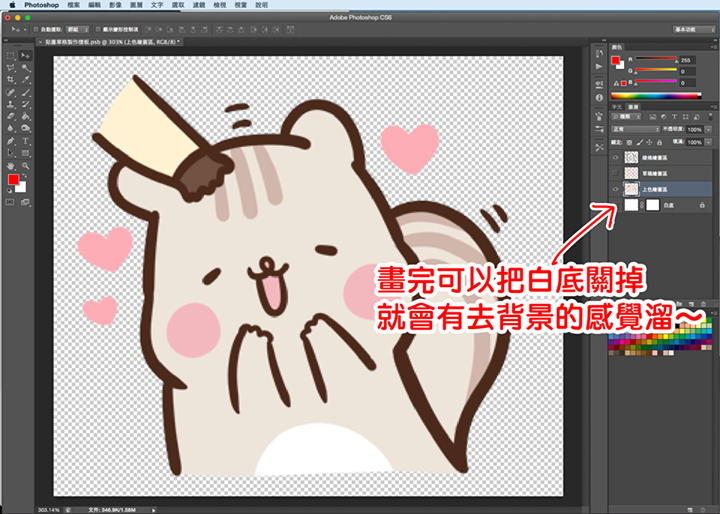
Task: Open the Info panel icon
Action: pos(599,97)
